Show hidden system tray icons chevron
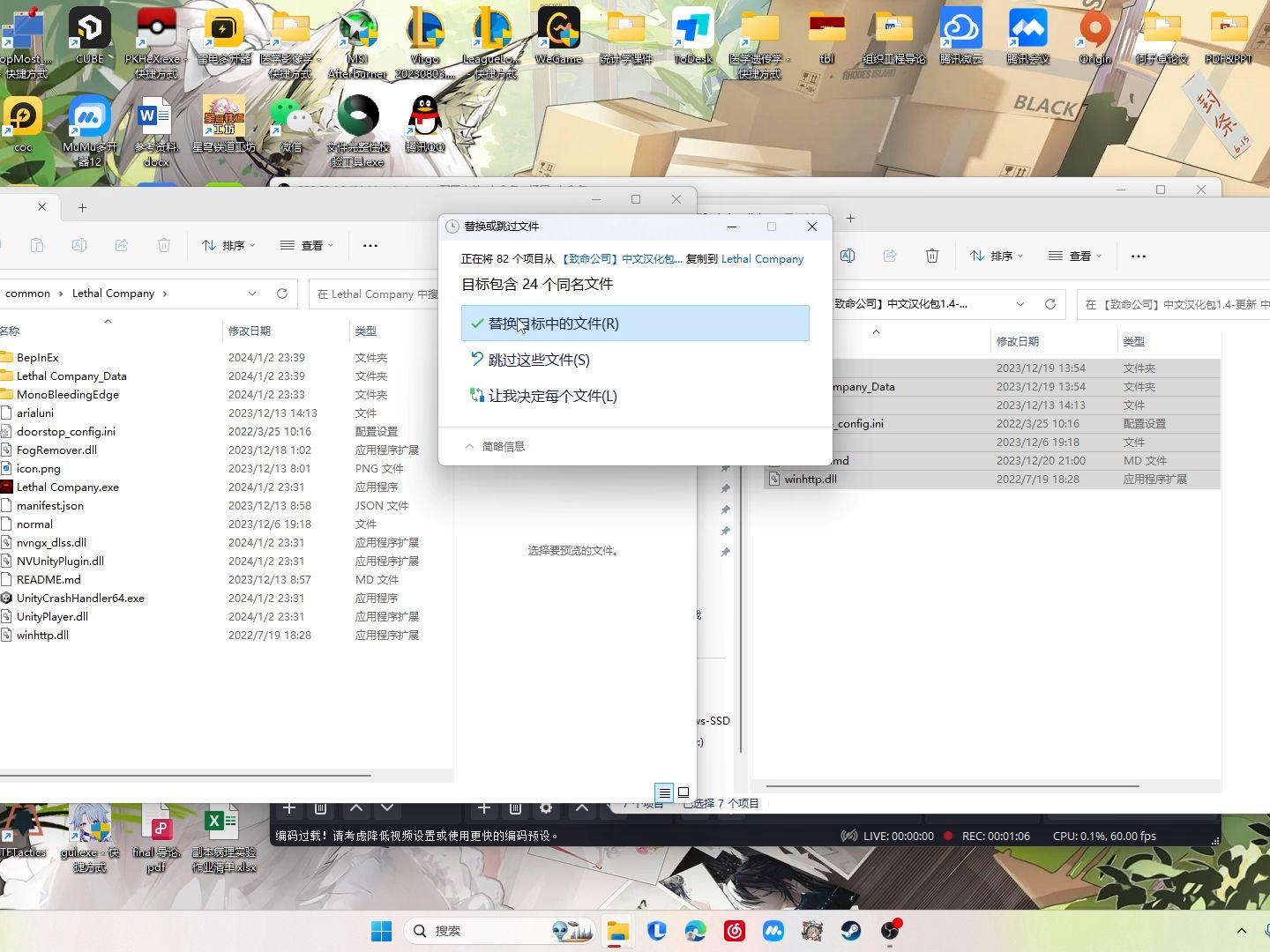 click(x=1242, y=931)
